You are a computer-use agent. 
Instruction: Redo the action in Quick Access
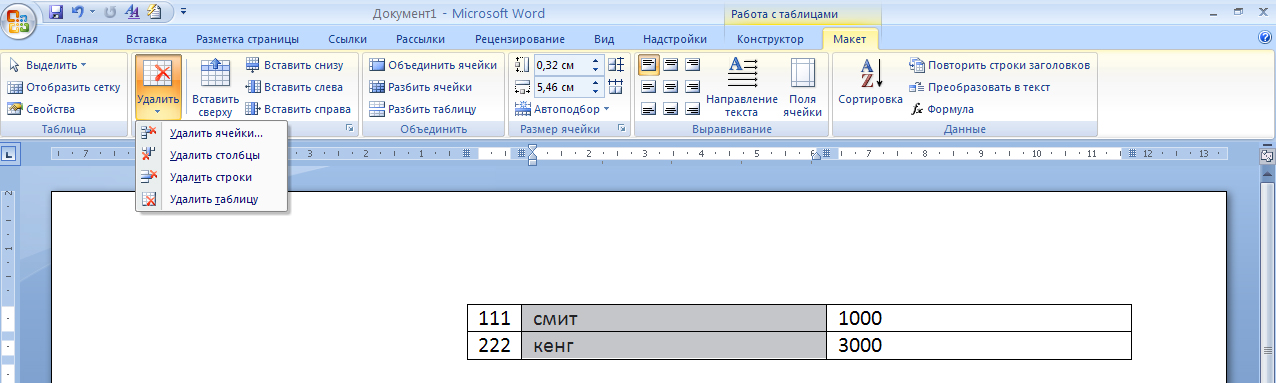pos(110,13)
